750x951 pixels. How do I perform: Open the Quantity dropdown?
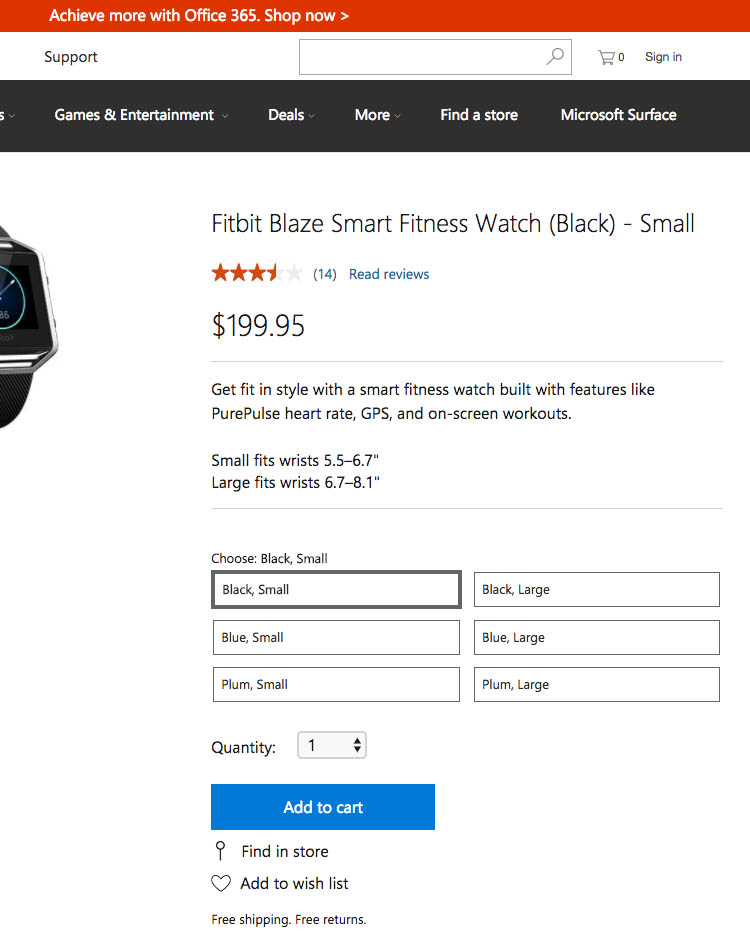pyautogui.click(x=332, y=746)
